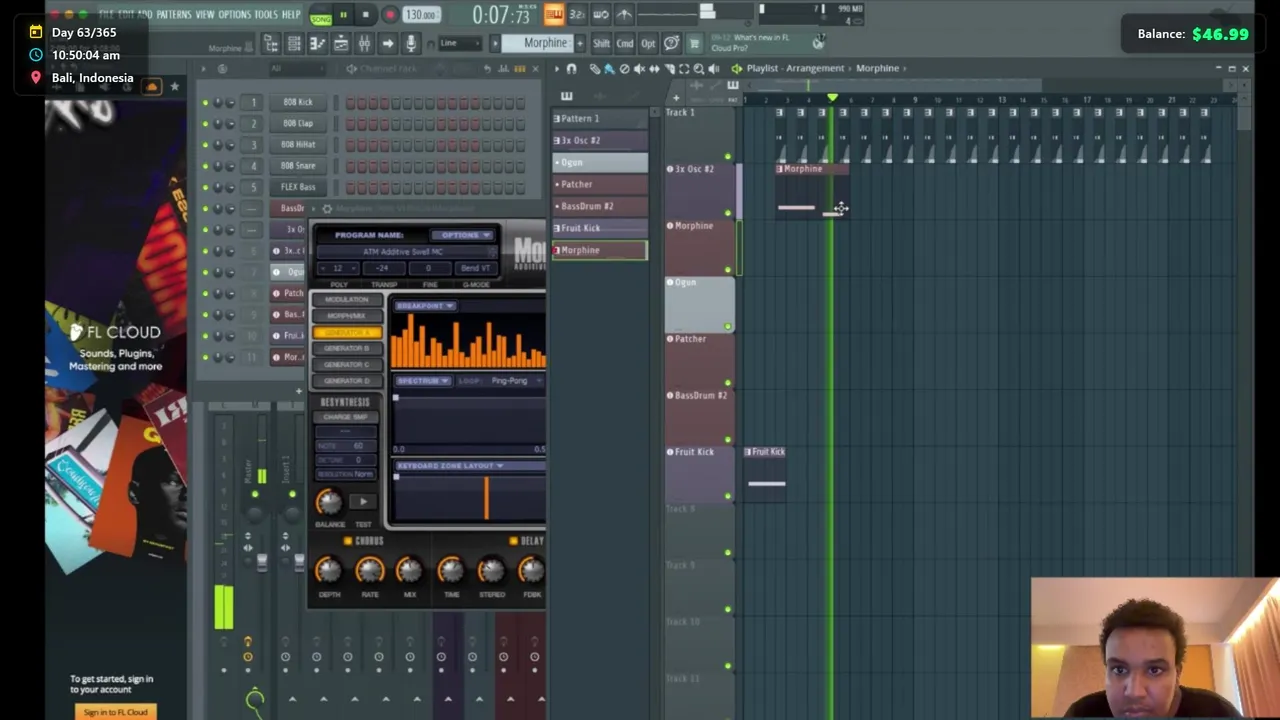Select GENERATOR B in Morphine
Image resolution: width=1280 pixels, height=720 pixels.
click(x=346, y=348)
